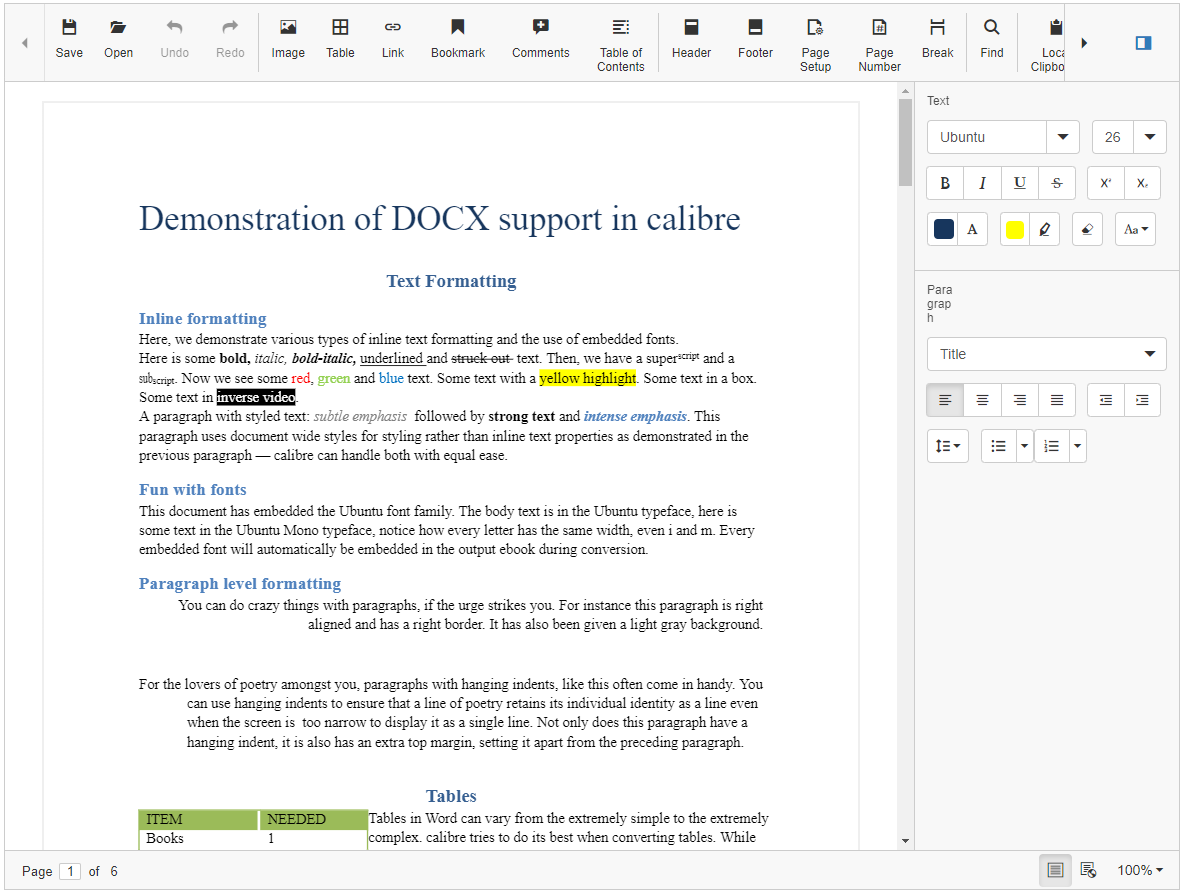Open the font size 26 dropdown
The image size is (1185, 896).
pyautogui.click(x=1149, y=137)
